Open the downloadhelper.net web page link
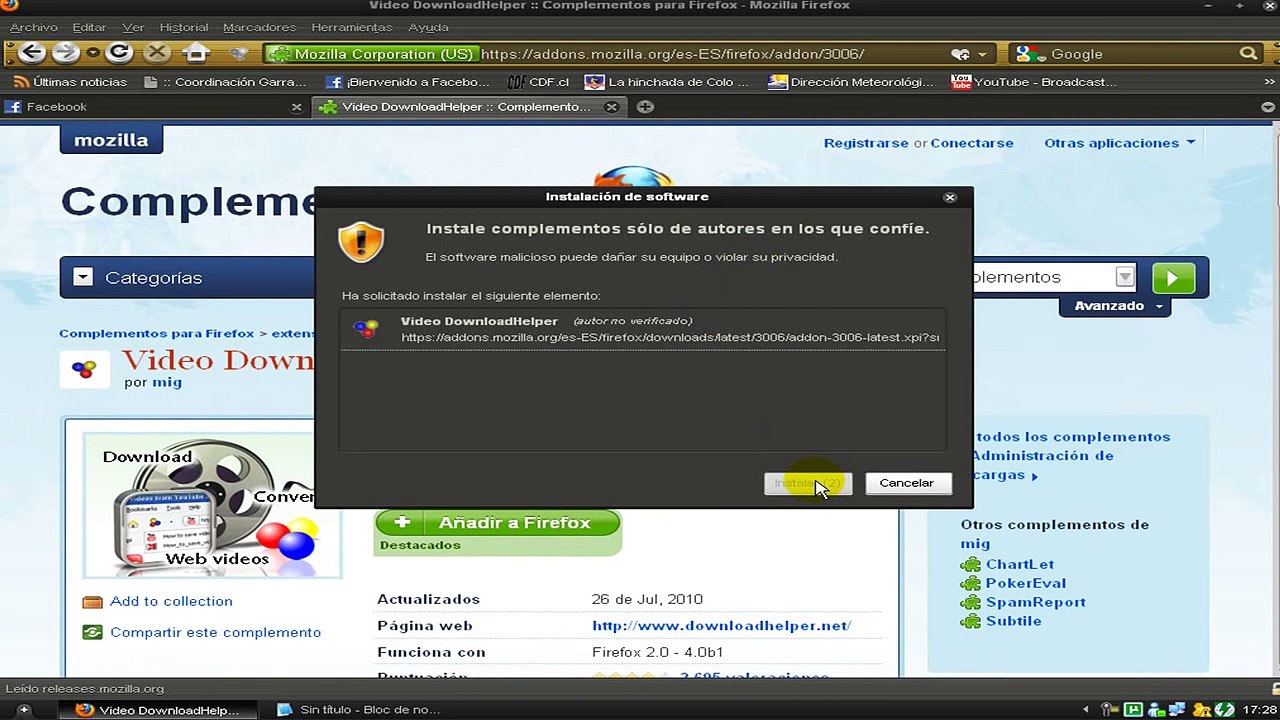1280x720 pixels. pos(721,626)
